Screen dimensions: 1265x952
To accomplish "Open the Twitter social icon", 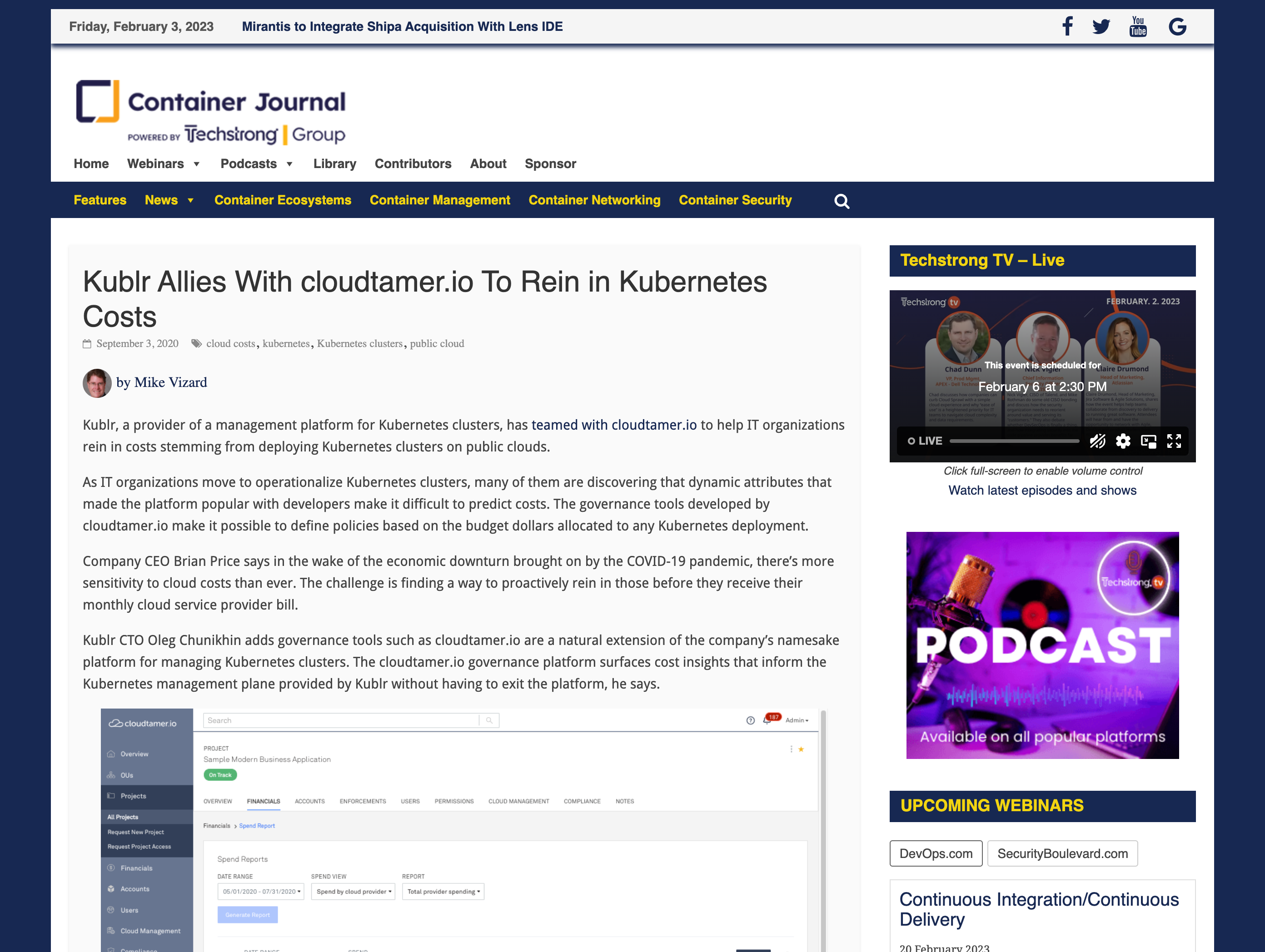I will click(1101, 26).
